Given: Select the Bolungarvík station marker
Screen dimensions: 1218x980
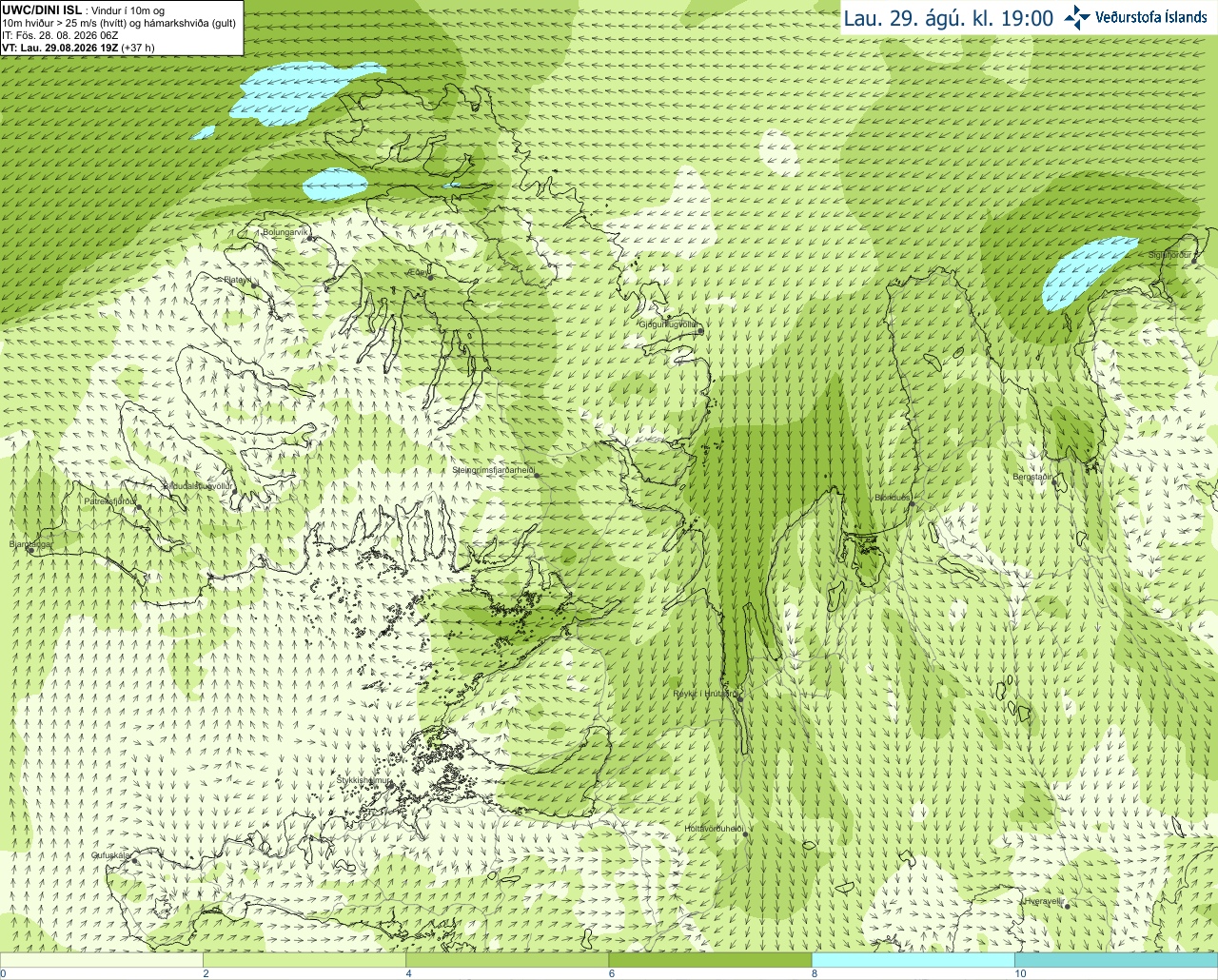Looking at the screenshot, I should (x=308, y=240).
